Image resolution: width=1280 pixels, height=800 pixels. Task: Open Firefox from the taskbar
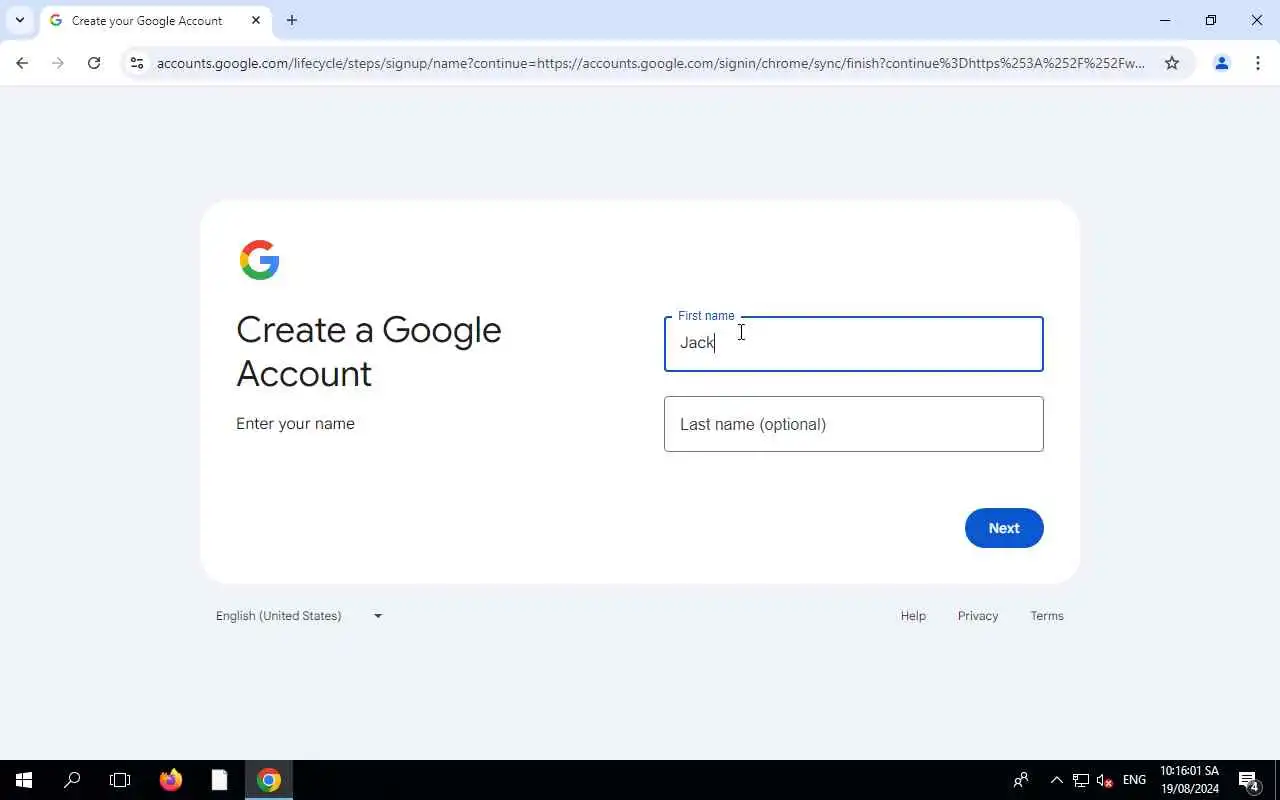click(171, 780)
